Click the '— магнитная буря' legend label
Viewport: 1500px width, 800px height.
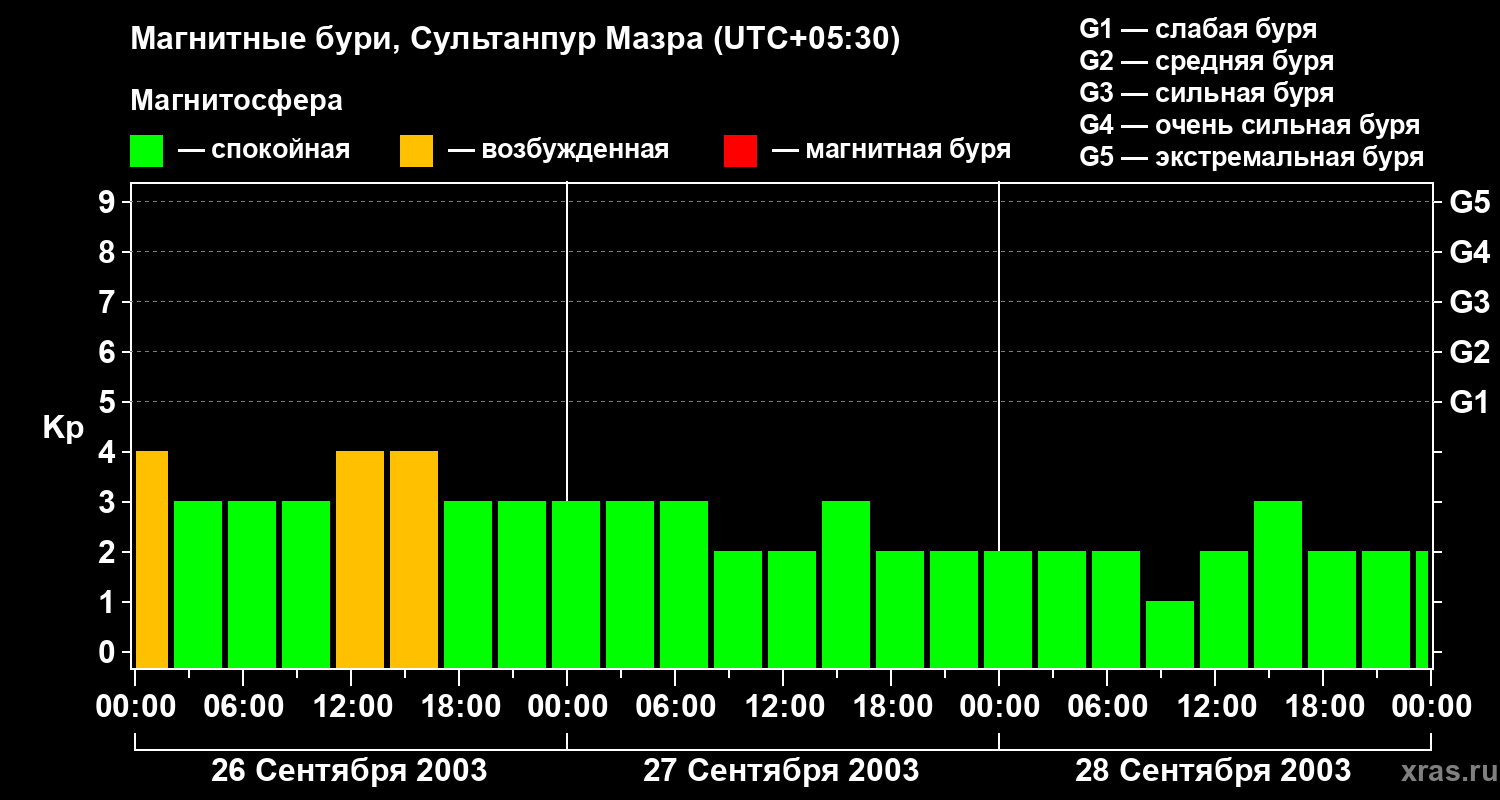(892, 151)
